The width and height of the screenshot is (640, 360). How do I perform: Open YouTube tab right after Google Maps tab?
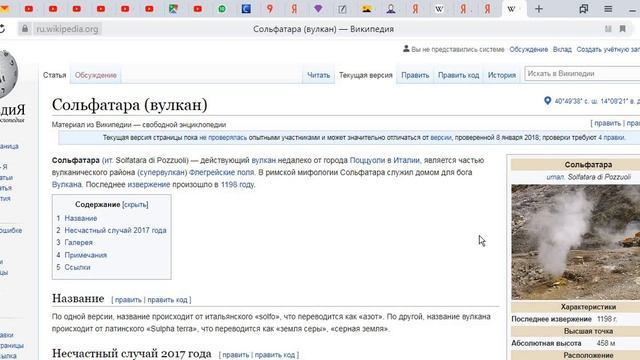[x=198, y=9]
